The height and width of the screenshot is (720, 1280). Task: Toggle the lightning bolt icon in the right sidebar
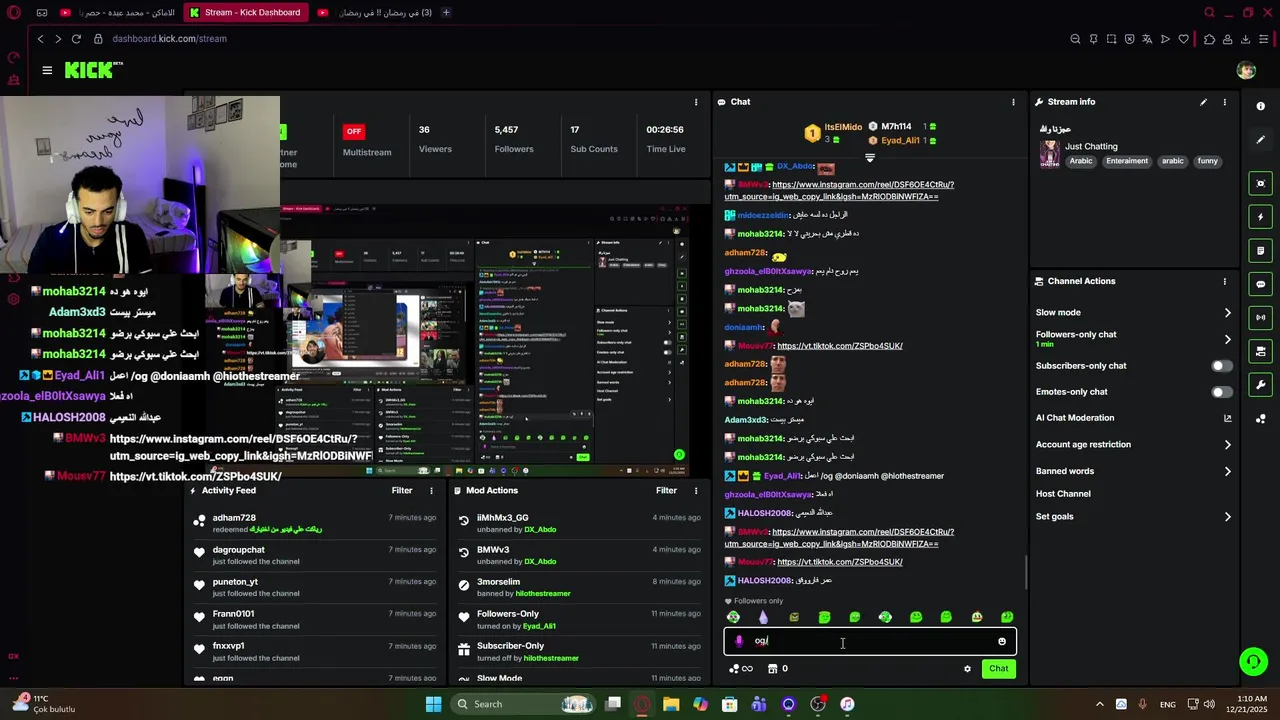[1260, 217]
